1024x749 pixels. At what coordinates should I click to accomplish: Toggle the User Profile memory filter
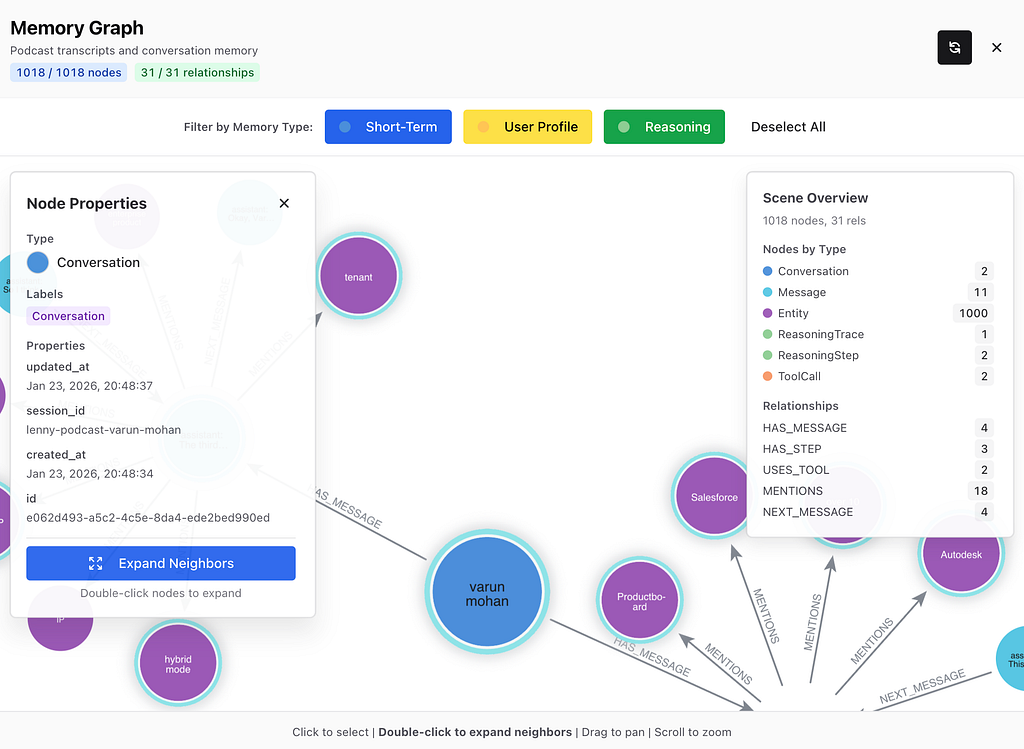point(527,127)
